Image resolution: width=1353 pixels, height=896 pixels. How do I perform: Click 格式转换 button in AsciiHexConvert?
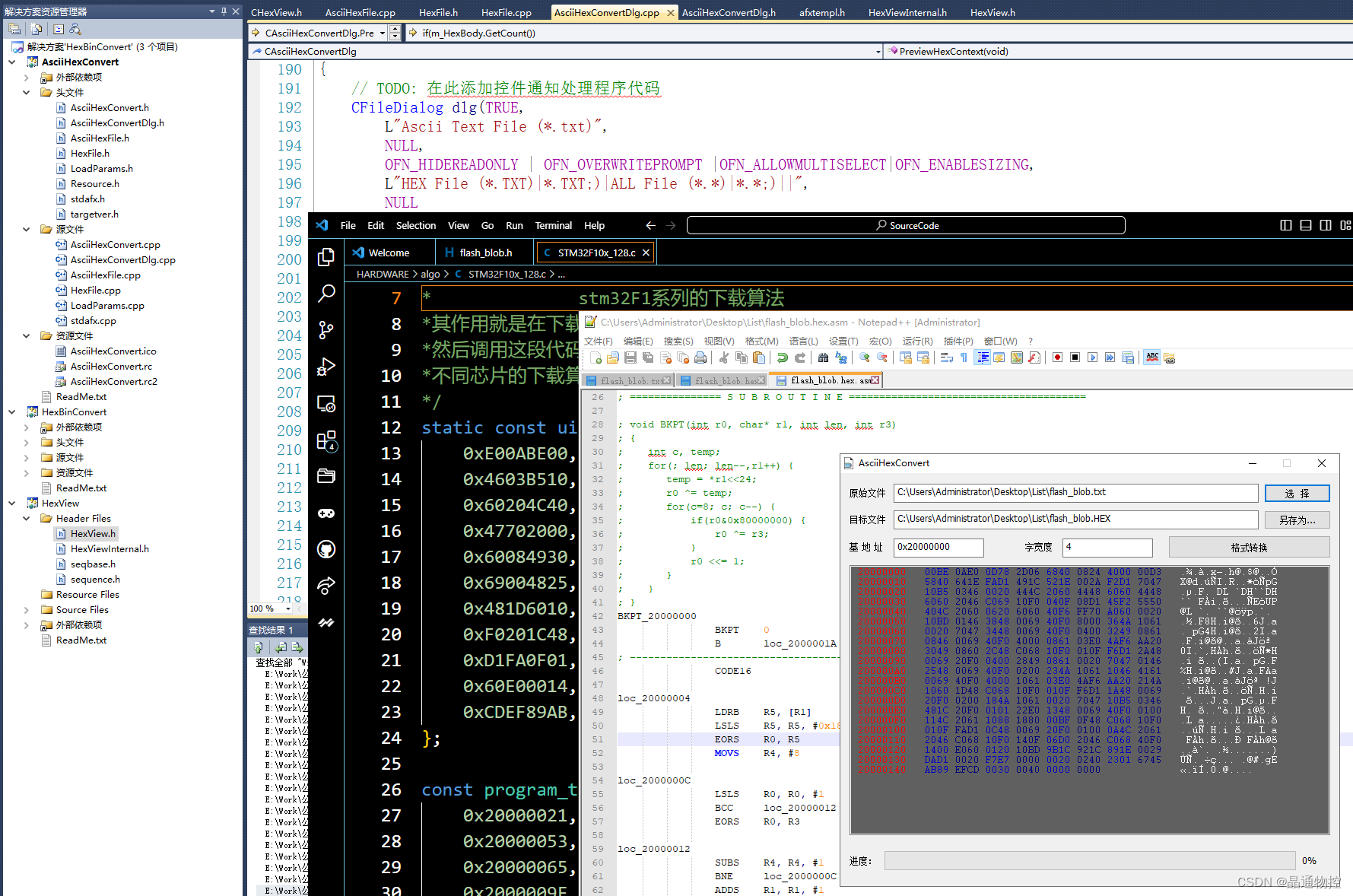(1249, 548)
